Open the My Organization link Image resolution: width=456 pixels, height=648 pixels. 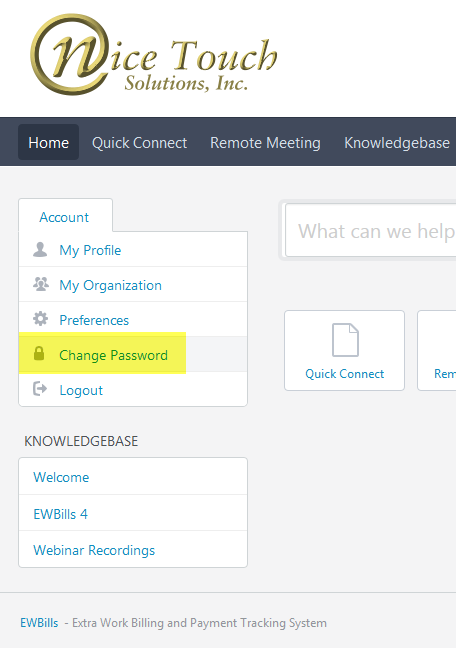[x=110, y=285]
